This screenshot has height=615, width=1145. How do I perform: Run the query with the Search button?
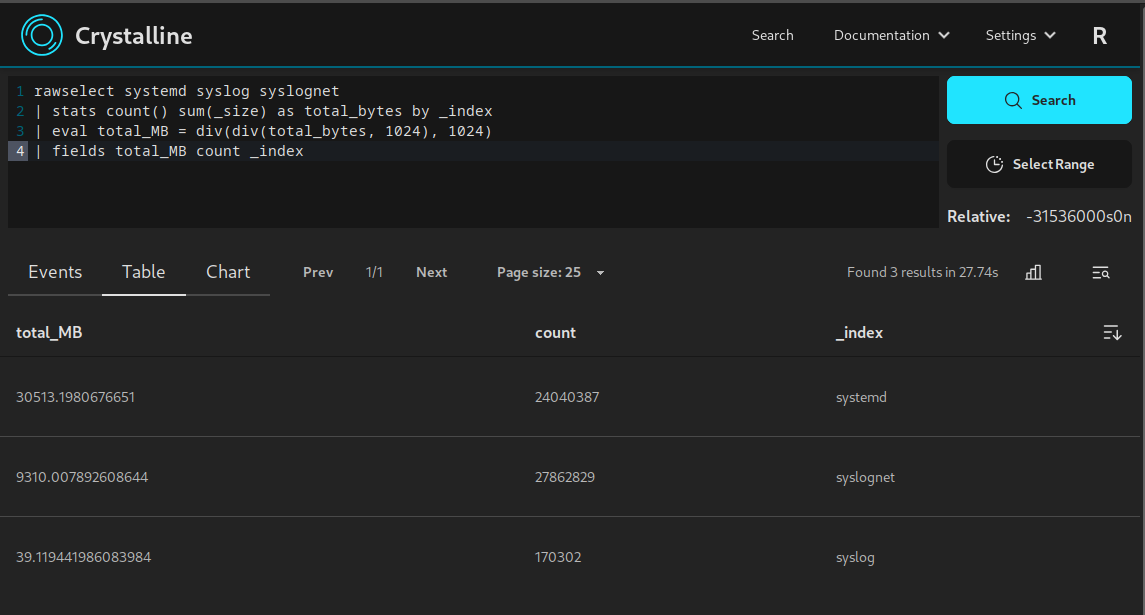1039,100
